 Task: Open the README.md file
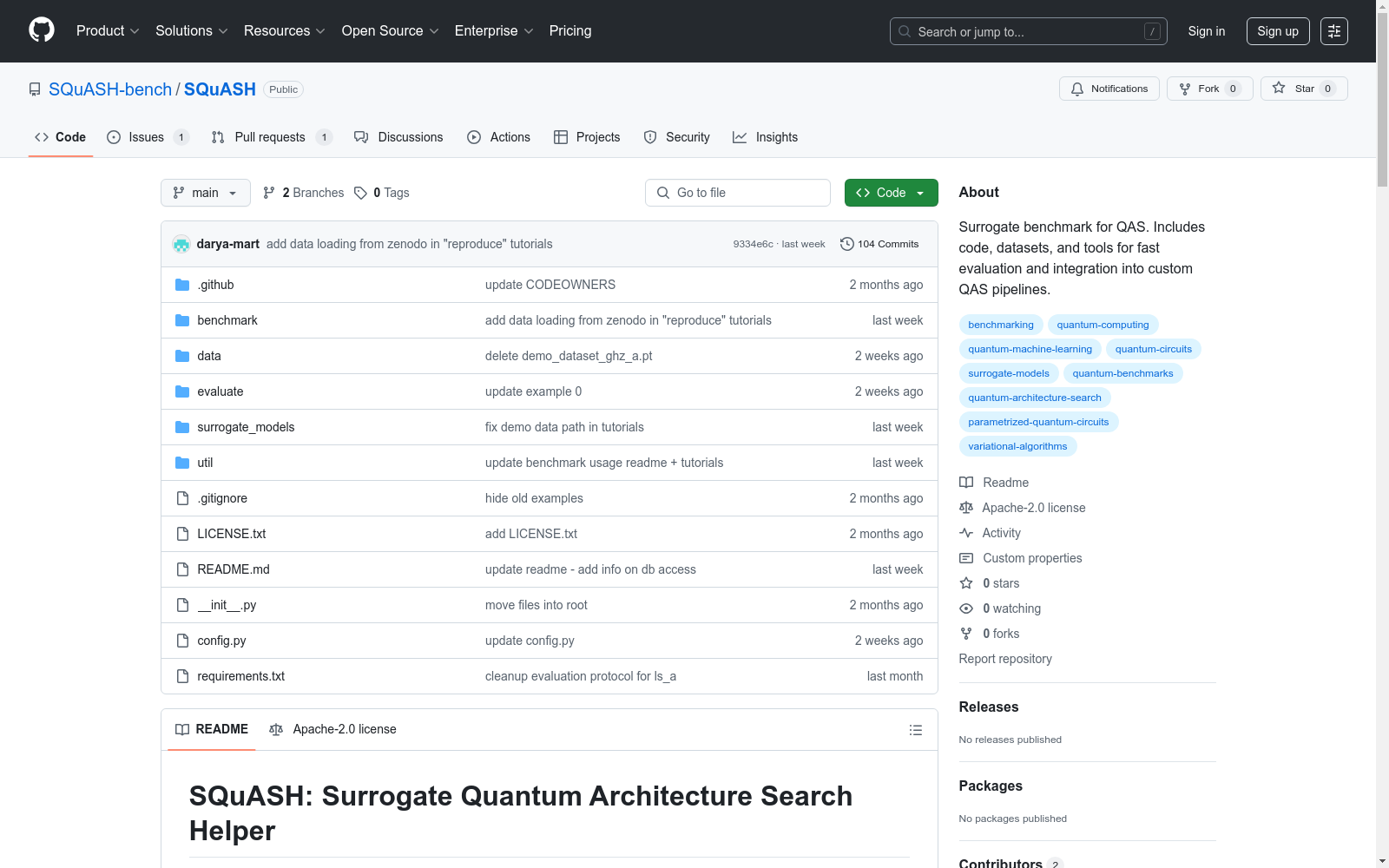click(x=234, y=569)
